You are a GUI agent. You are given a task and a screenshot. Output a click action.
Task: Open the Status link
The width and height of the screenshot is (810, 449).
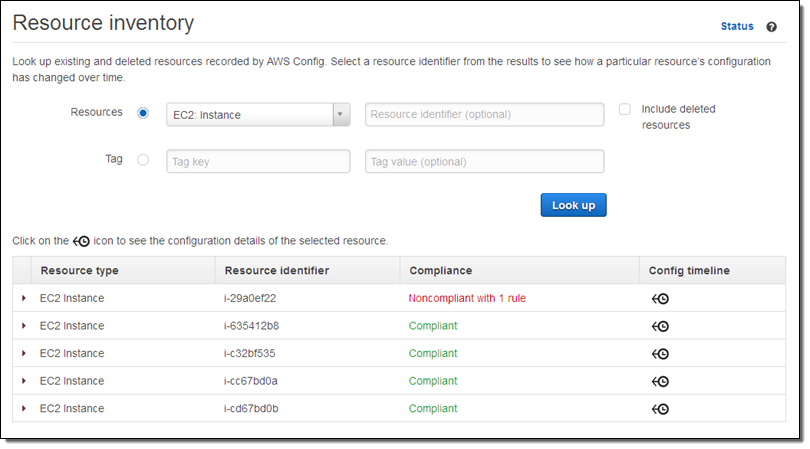pyautogui.click(x=737, y=27)
